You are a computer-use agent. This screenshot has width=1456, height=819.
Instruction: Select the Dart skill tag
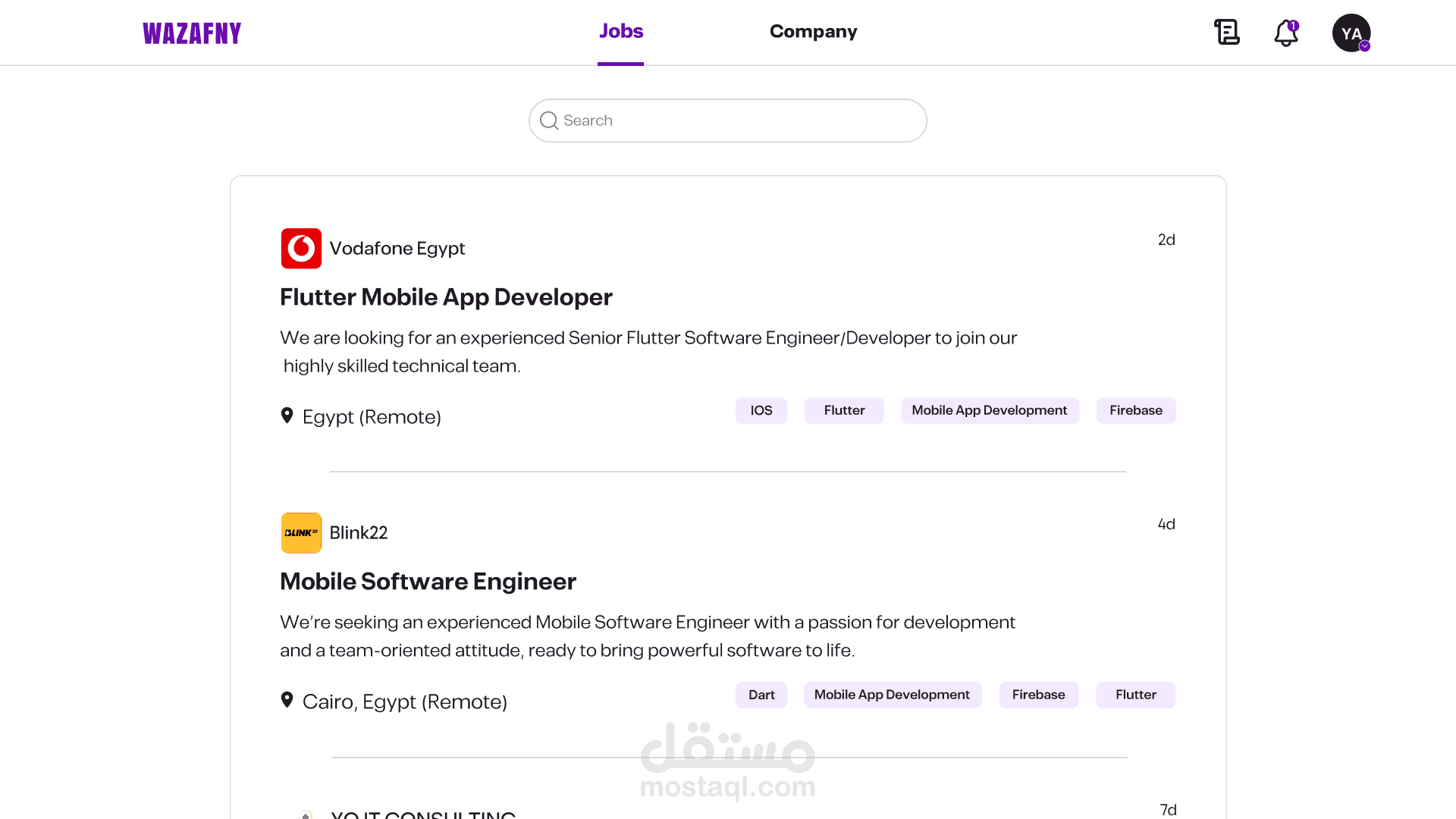coord(761,695)
